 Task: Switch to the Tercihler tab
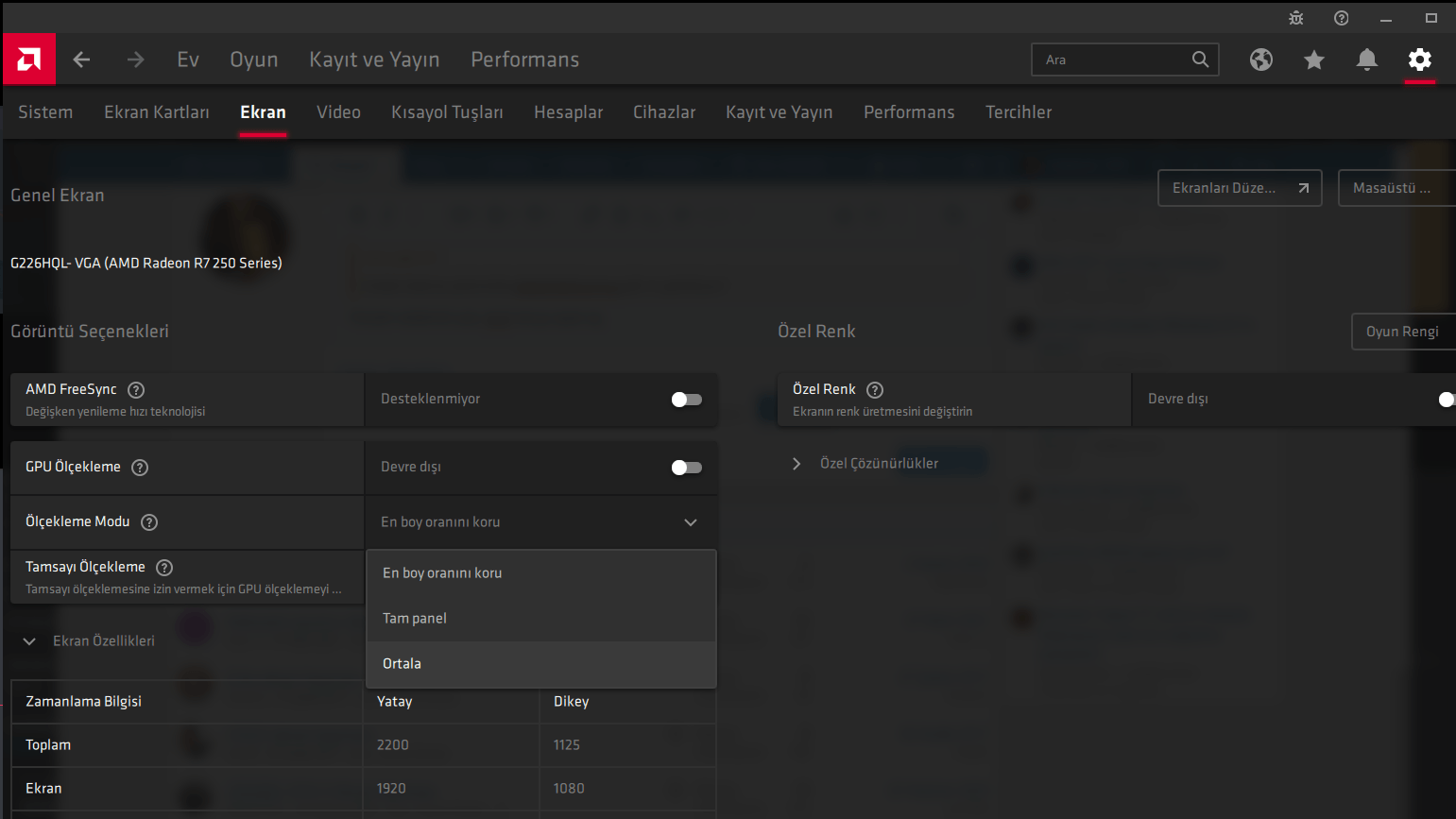[1019, 112]
